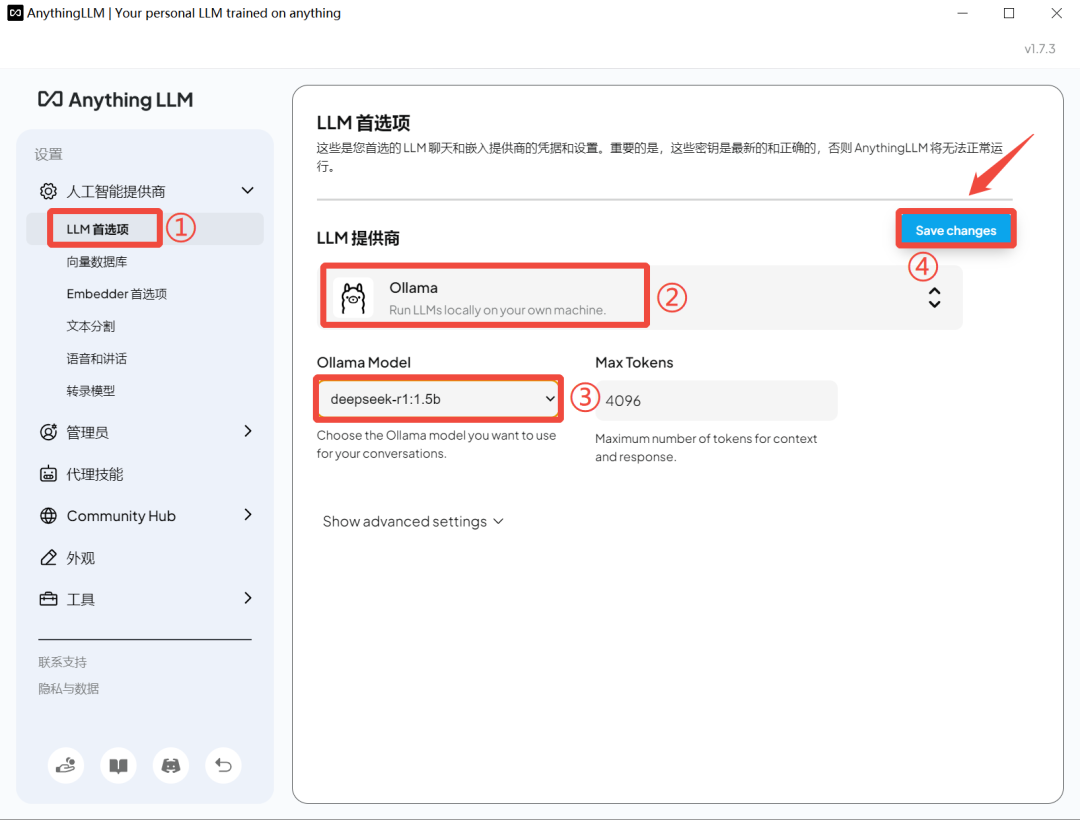Open the 语音和讲话 menu item
This screenshot has height=820, width=1080.
96,359
